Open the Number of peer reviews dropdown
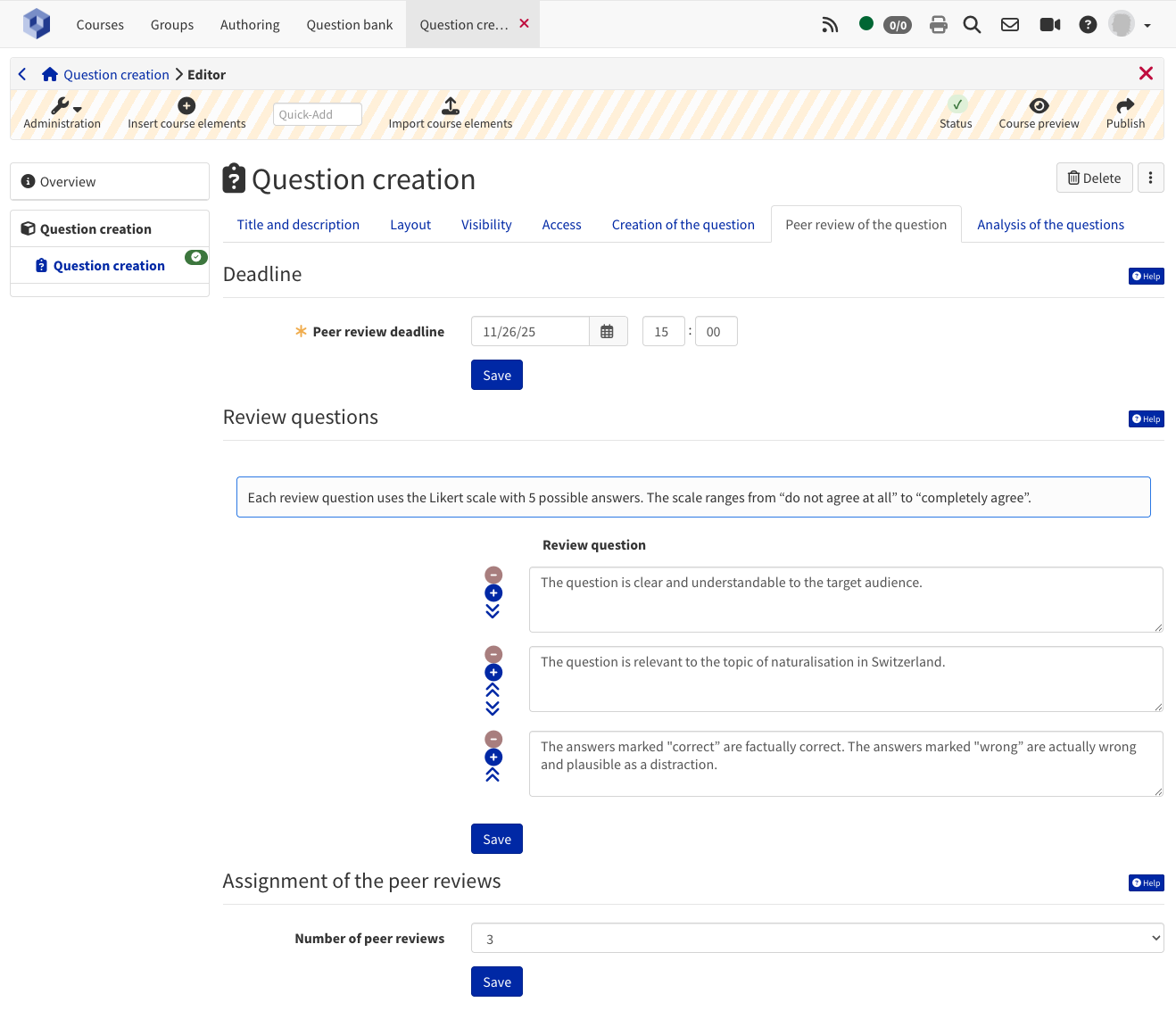The image size is (1176, 1027). tap(816, 938)
